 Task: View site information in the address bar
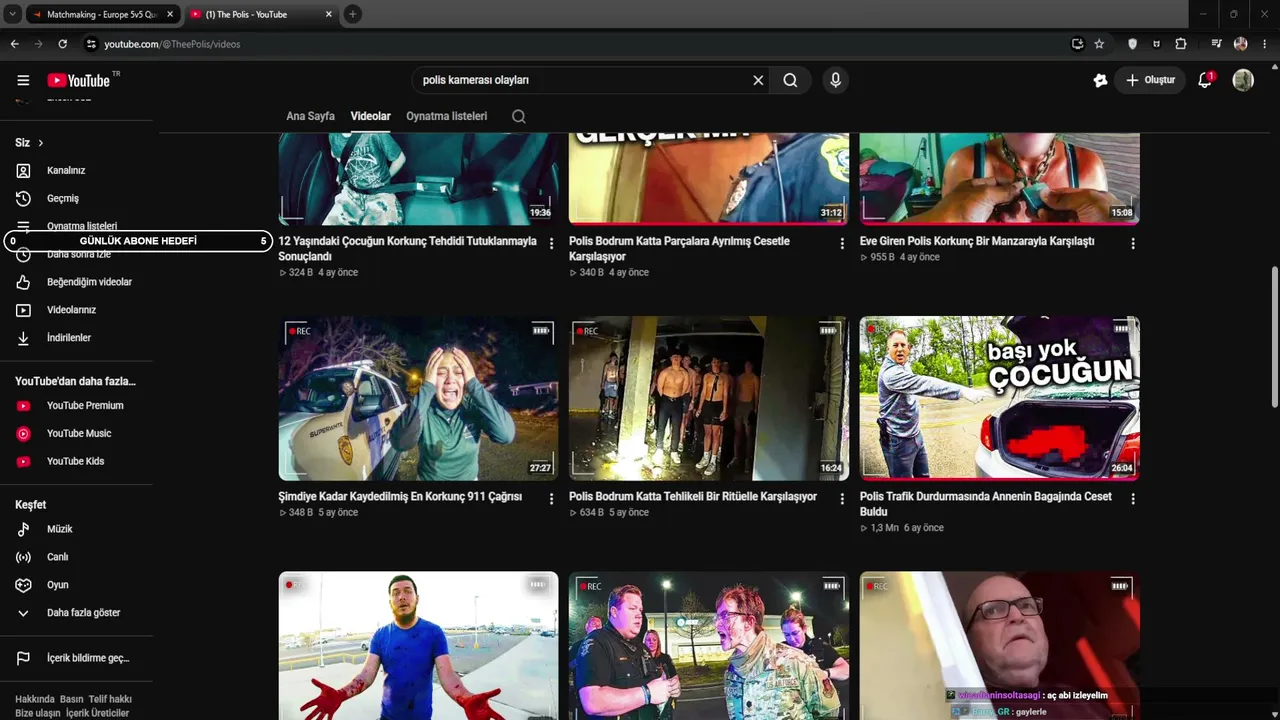pos(91,44)
